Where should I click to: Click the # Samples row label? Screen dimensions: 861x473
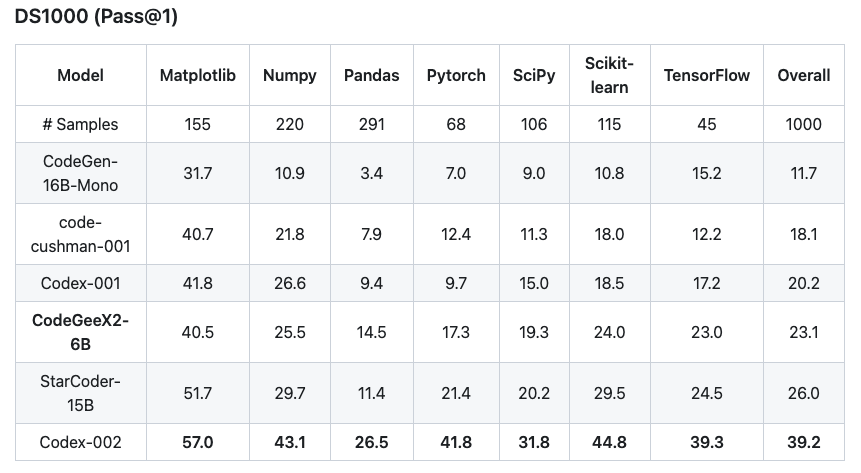tap(80, 124)
